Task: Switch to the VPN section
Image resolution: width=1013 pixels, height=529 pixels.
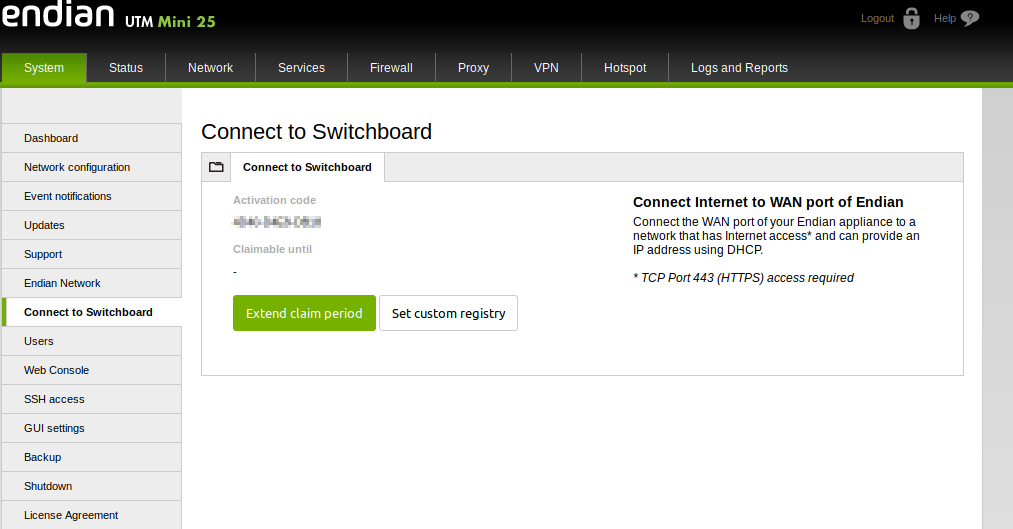Action: coord(546,68)
